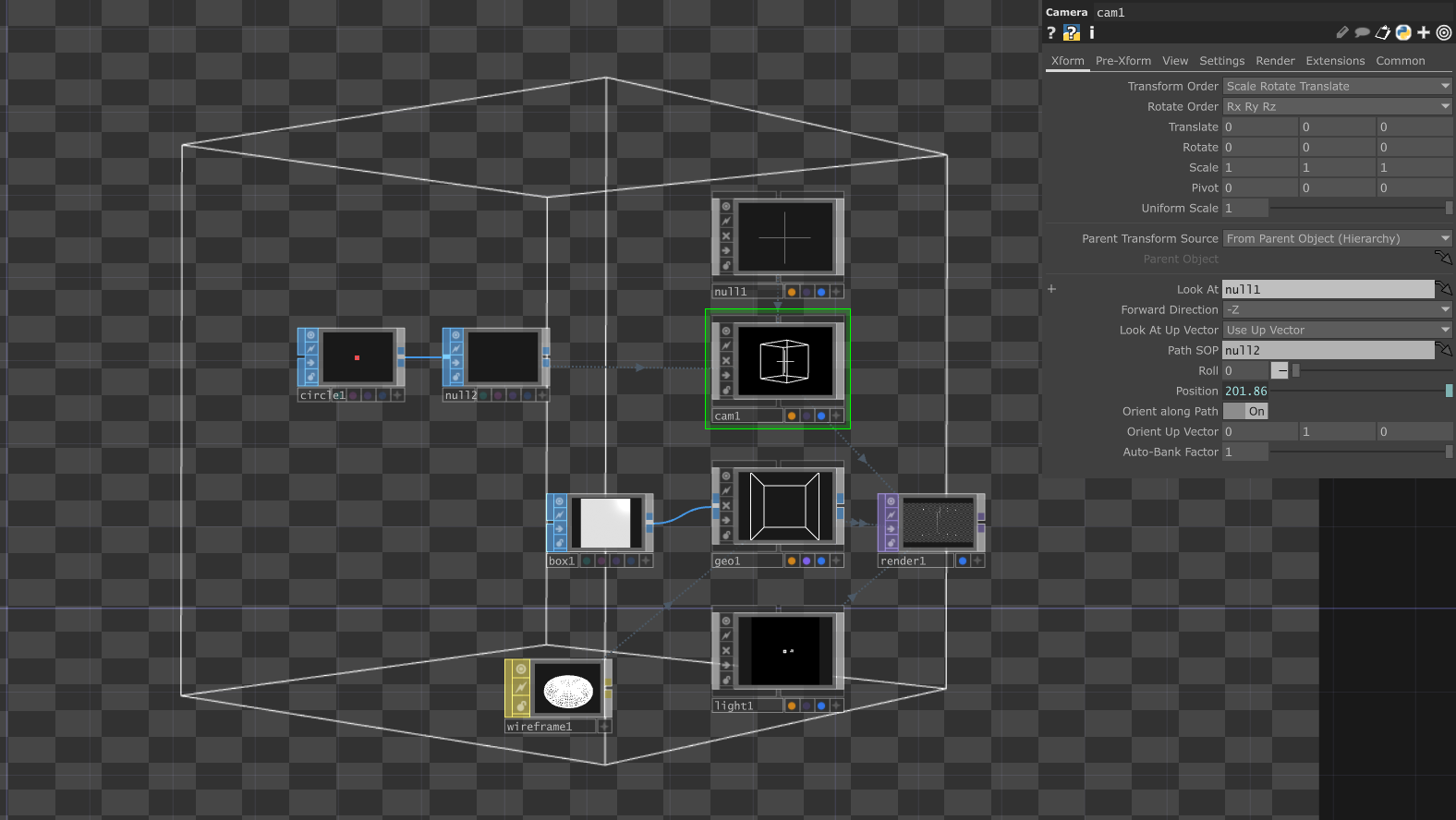Open operator help question mark icon

1051,33
